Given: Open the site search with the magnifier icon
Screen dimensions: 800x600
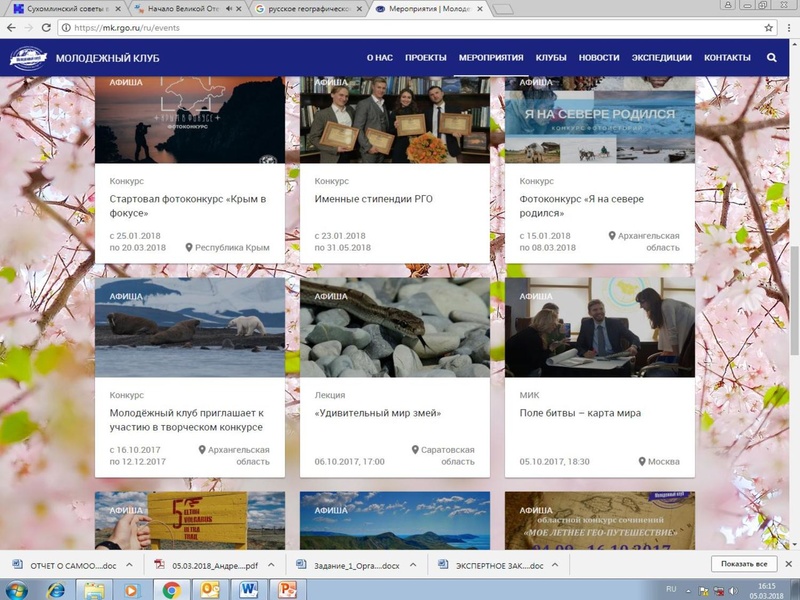Looking at the screenshot, I should point(770,57).
